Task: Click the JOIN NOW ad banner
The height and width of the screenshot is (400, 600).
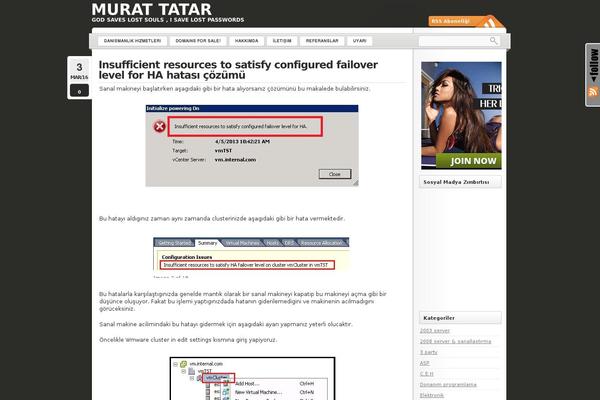Action: (x=461, y=115)
